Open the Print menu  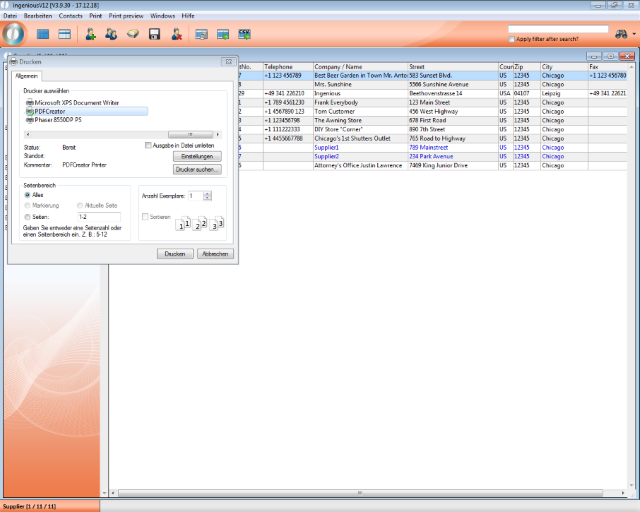pos(96,16)
